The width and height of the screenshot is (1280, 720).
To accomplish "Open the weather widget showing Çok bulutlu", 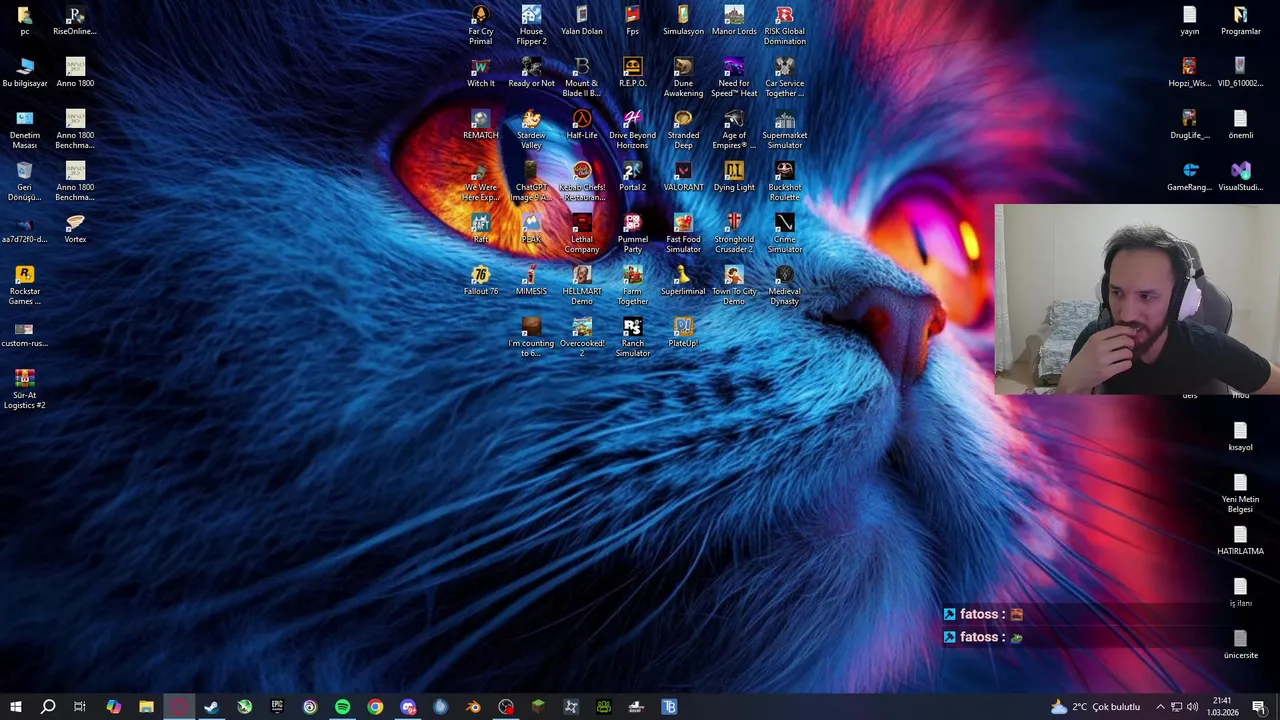I will 1095,707.
